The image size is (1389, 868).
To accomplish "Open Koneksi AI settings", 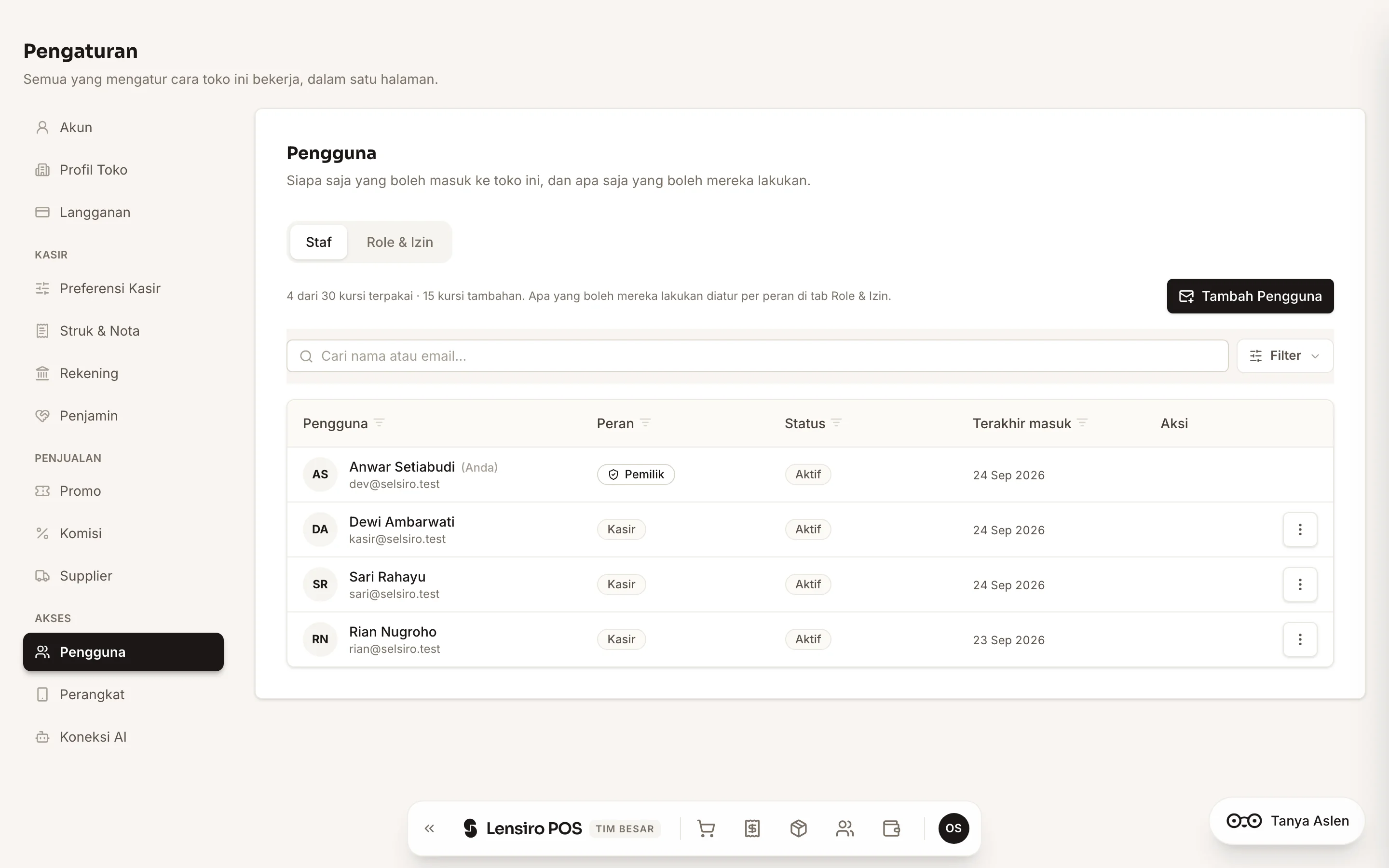I will (123, 737).
